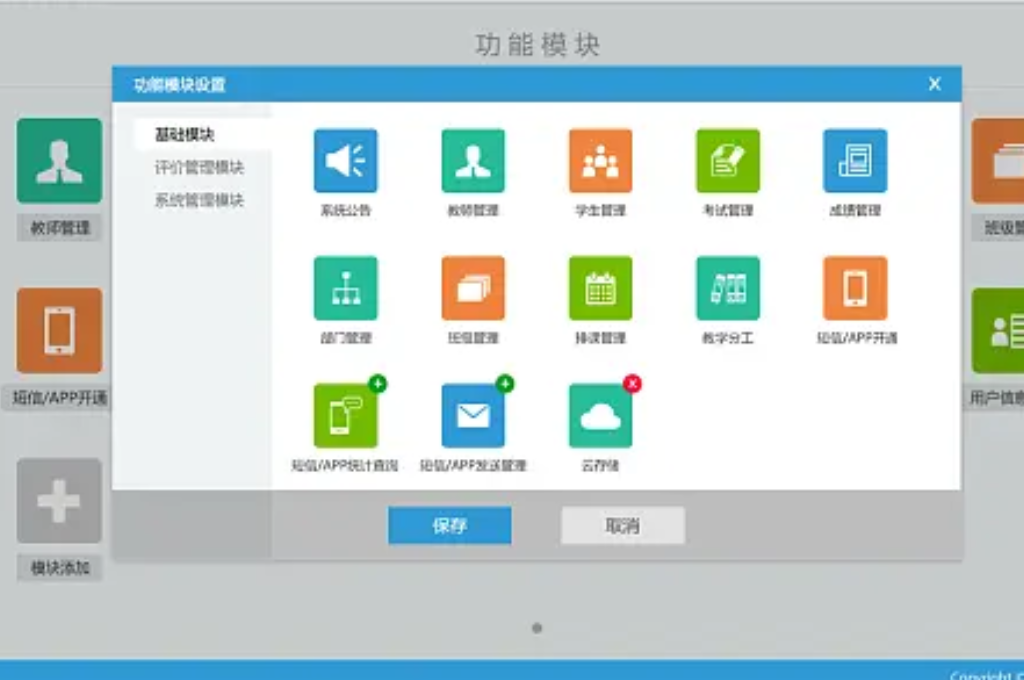Select the 考试管理 exam management module
The height and width of the screenshot is (680, 1024).
(x=727, y=160)
